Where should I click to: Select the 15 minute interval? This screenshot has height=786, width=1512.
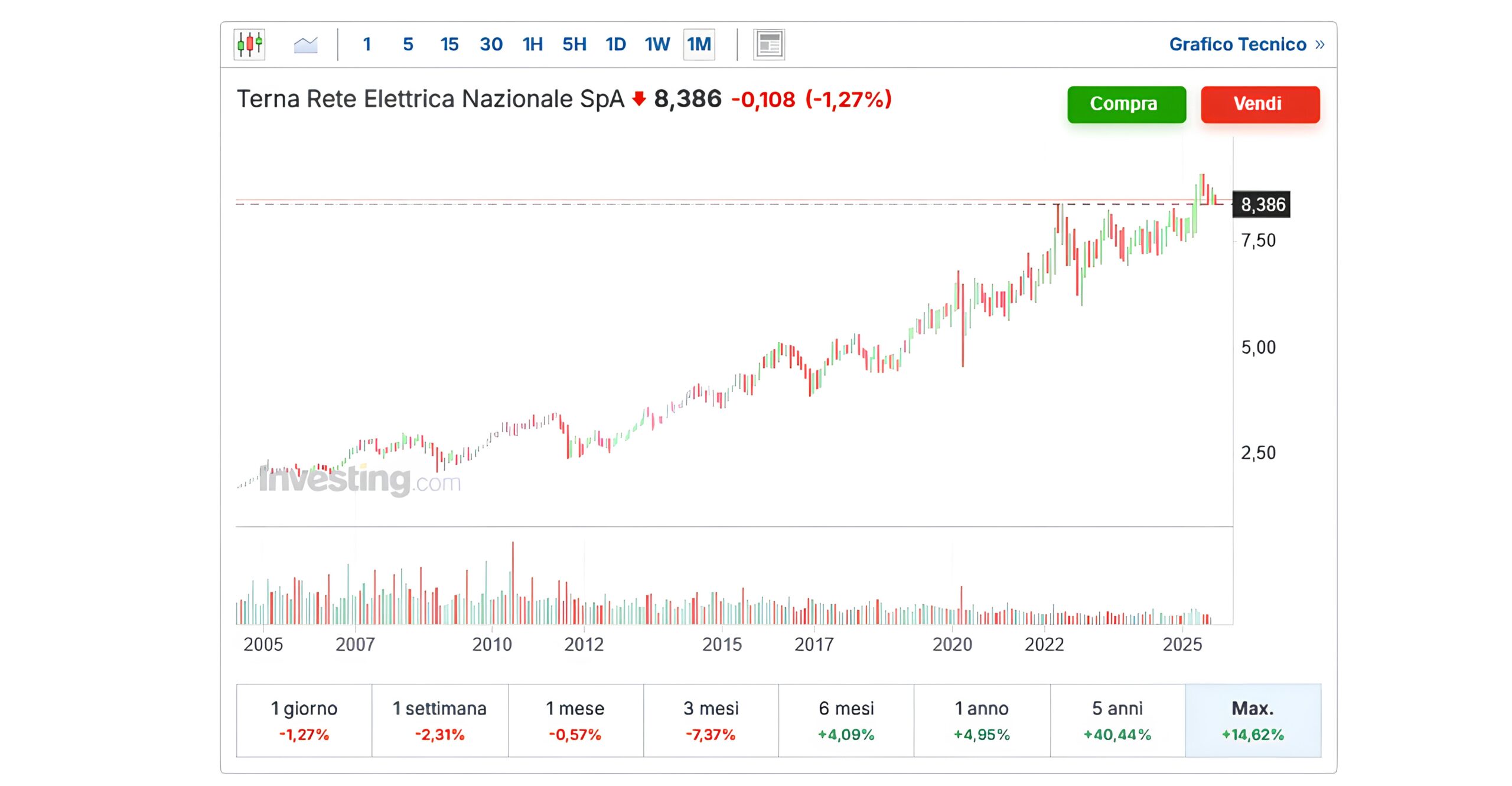click(x=449, y=44)
